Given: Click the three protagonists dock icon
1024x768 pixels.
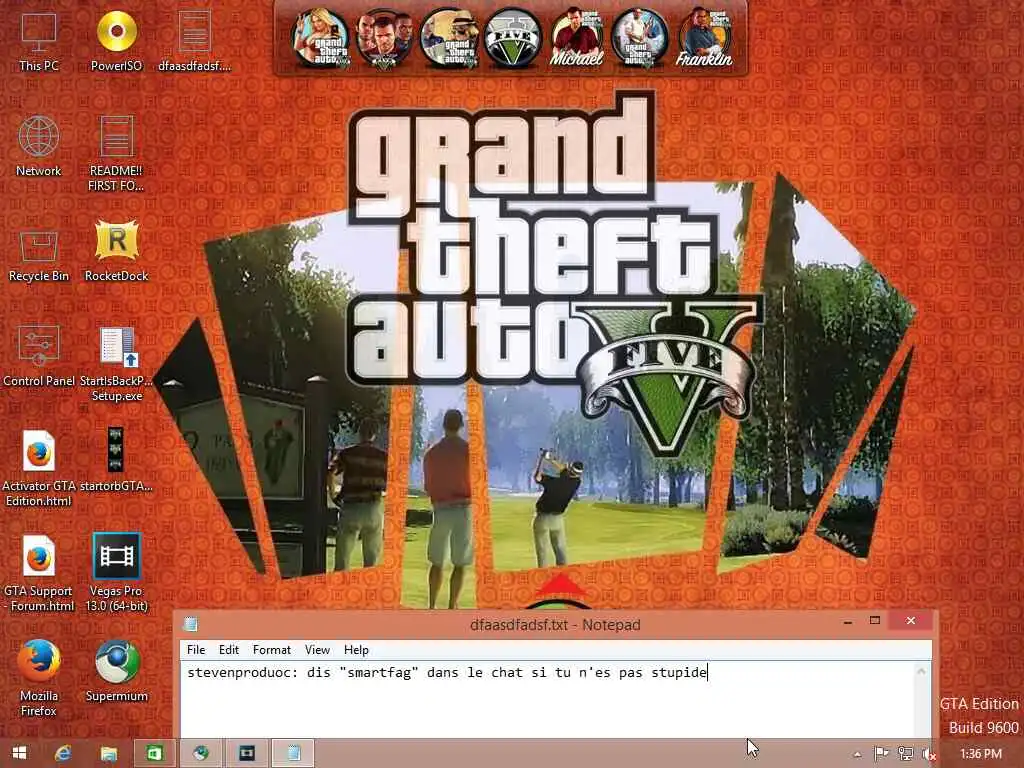Looking at the screenshot, I should click(384, 39).
